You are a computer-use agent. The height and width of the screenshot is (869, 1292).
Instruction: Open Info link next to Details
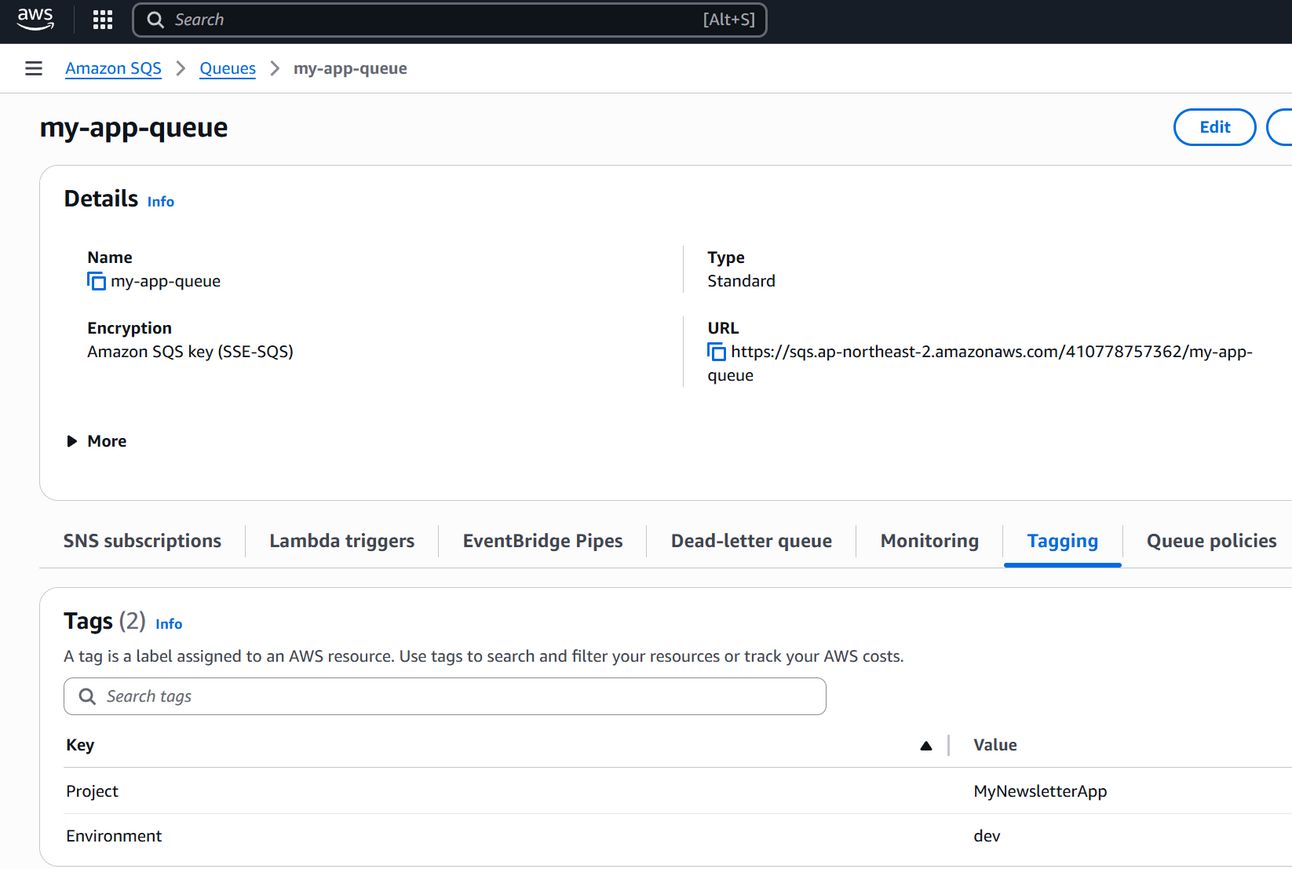click(161, 201)
